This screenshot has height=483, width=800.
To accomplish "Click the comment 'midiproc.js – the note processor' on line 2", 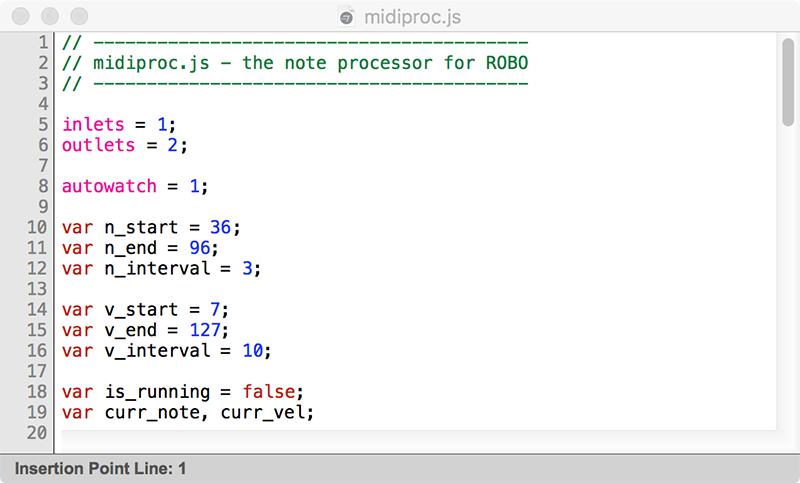I will tap(262, 63).
